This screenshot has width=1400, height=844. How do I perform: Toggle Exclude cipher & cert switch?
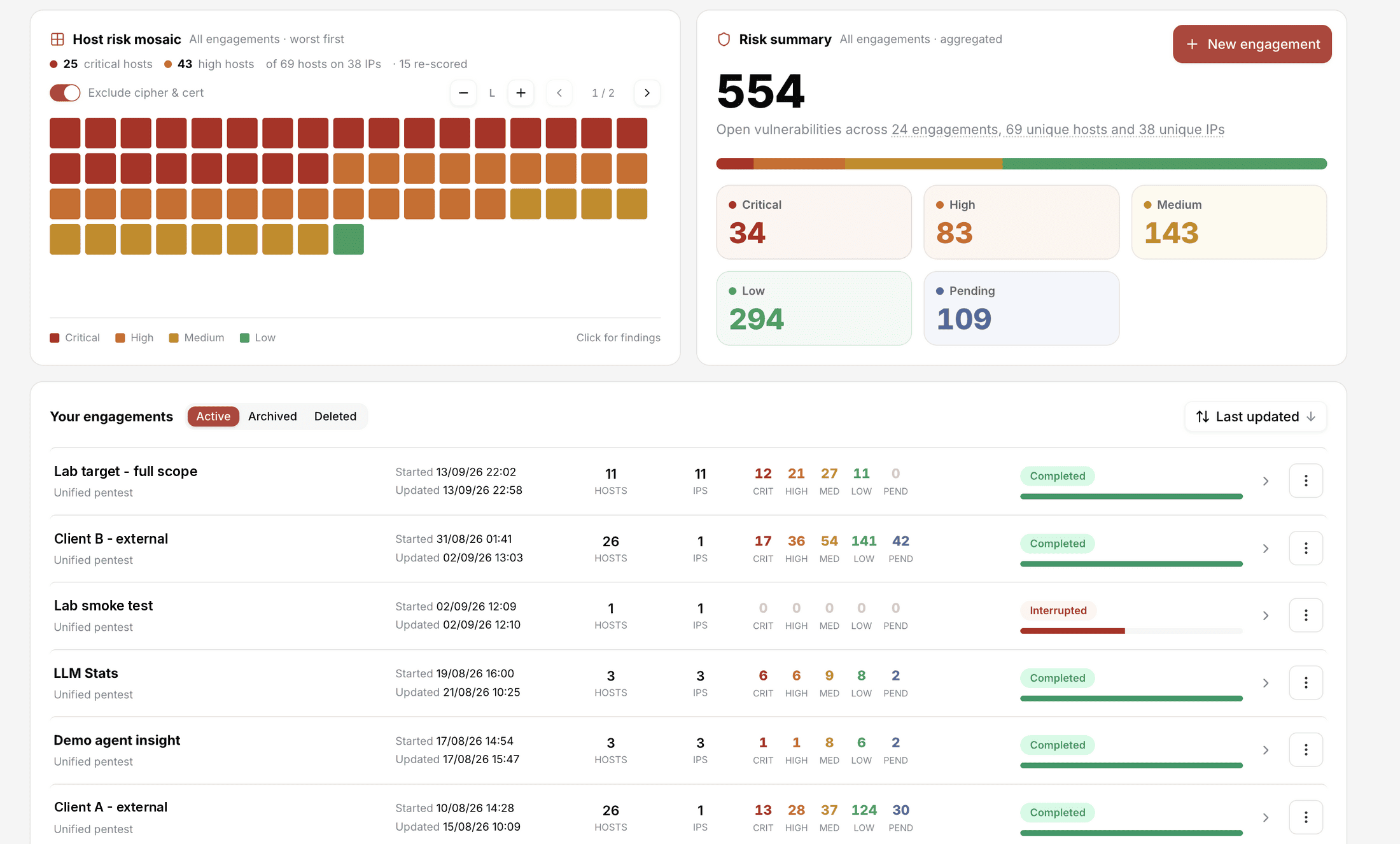coord(65,93)
